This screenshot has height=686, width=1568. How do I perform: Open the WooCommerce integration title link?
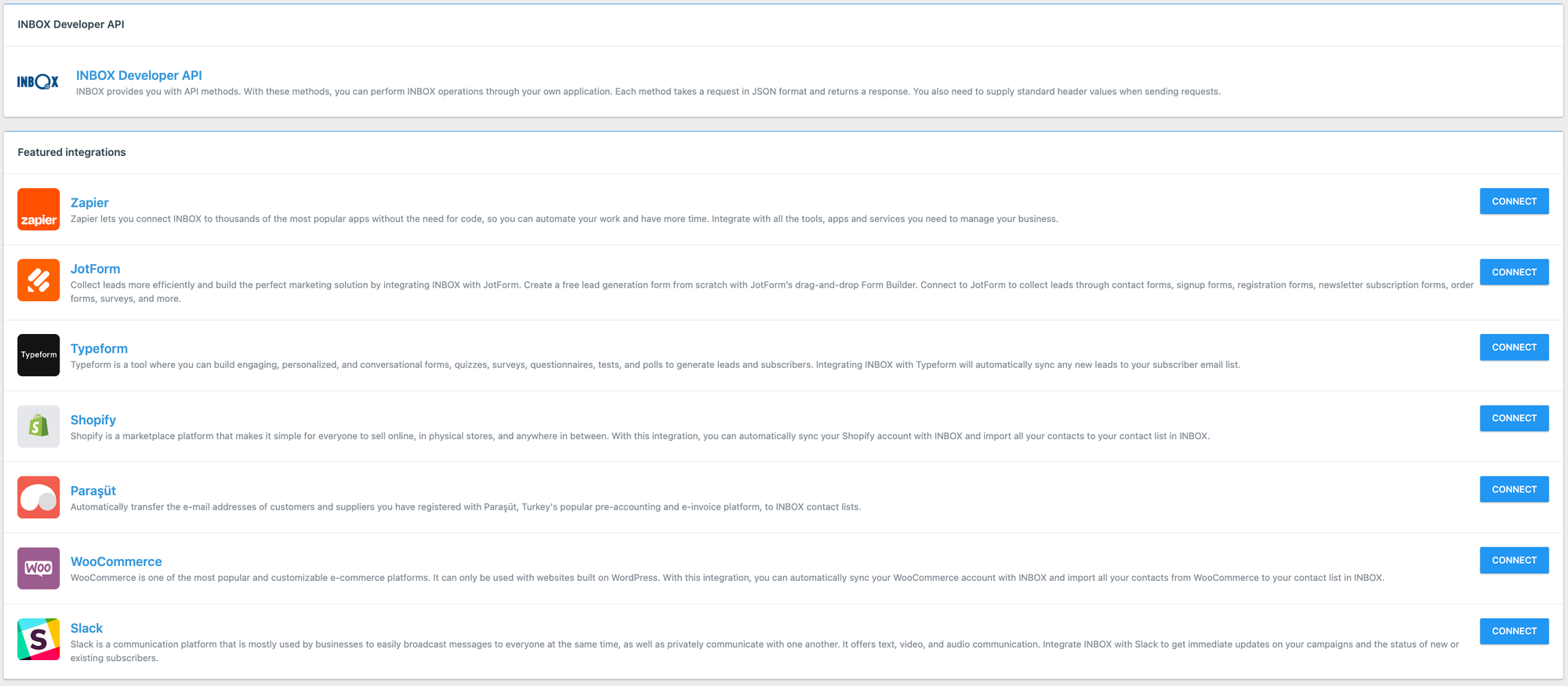[116, 561]
